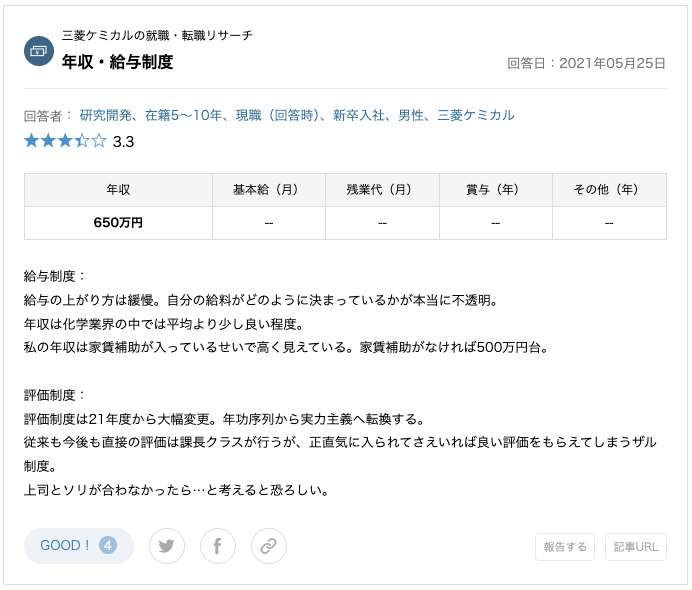Click line starting 給与の上がり方は緩慢
Viewport: 692px width, 590px height.
coord(261,301)
